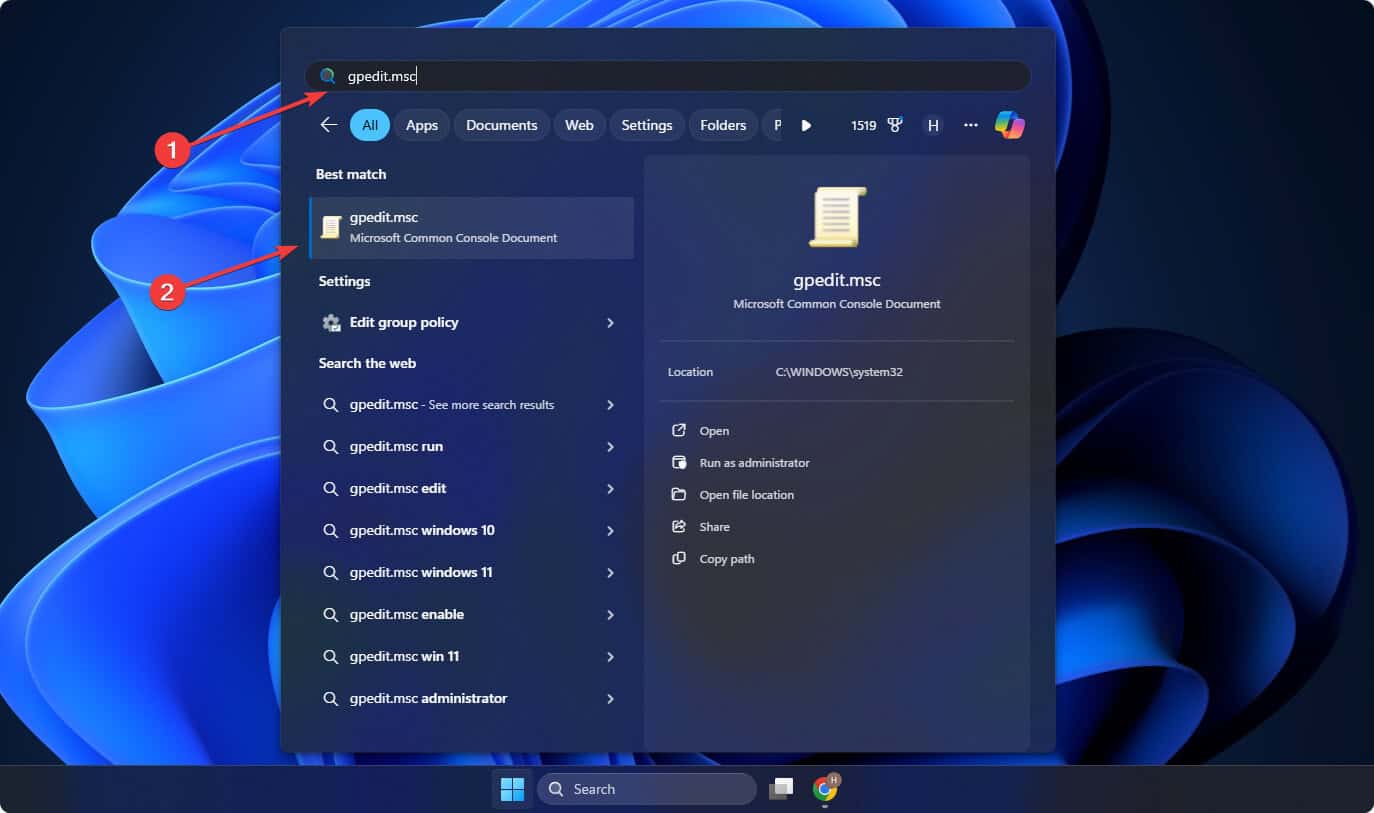1374x813 pixels.
Task: Expand chevron for gpedit.msc enable
Action: point(610,615)
